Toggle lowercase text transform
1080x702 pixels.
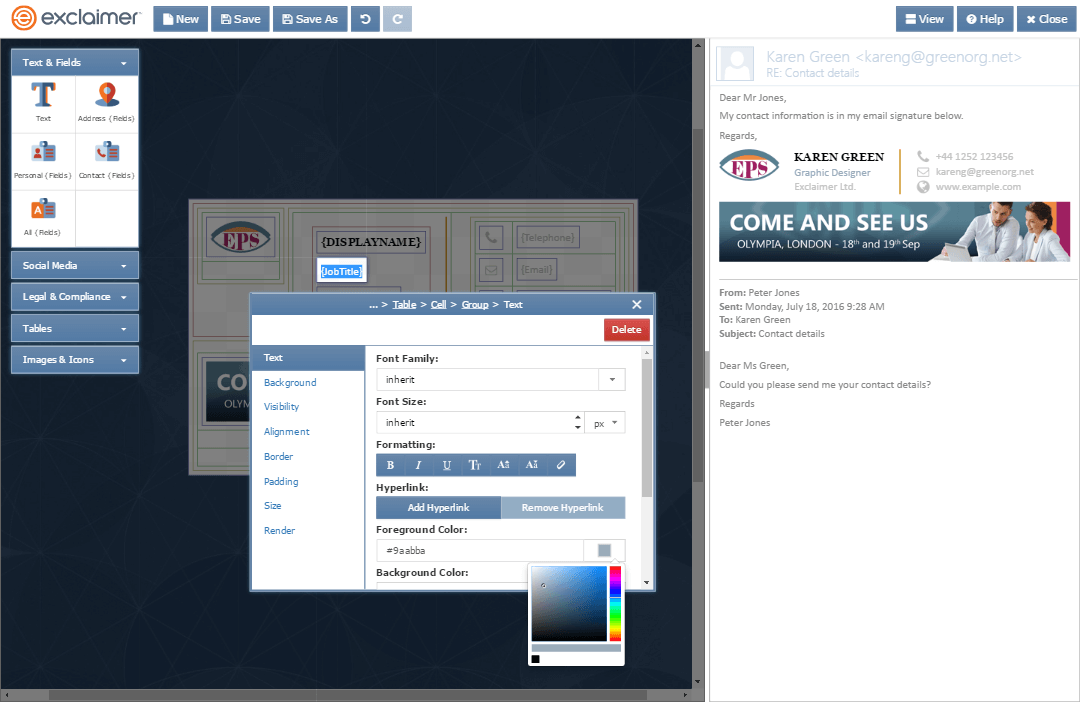point(532,465)
